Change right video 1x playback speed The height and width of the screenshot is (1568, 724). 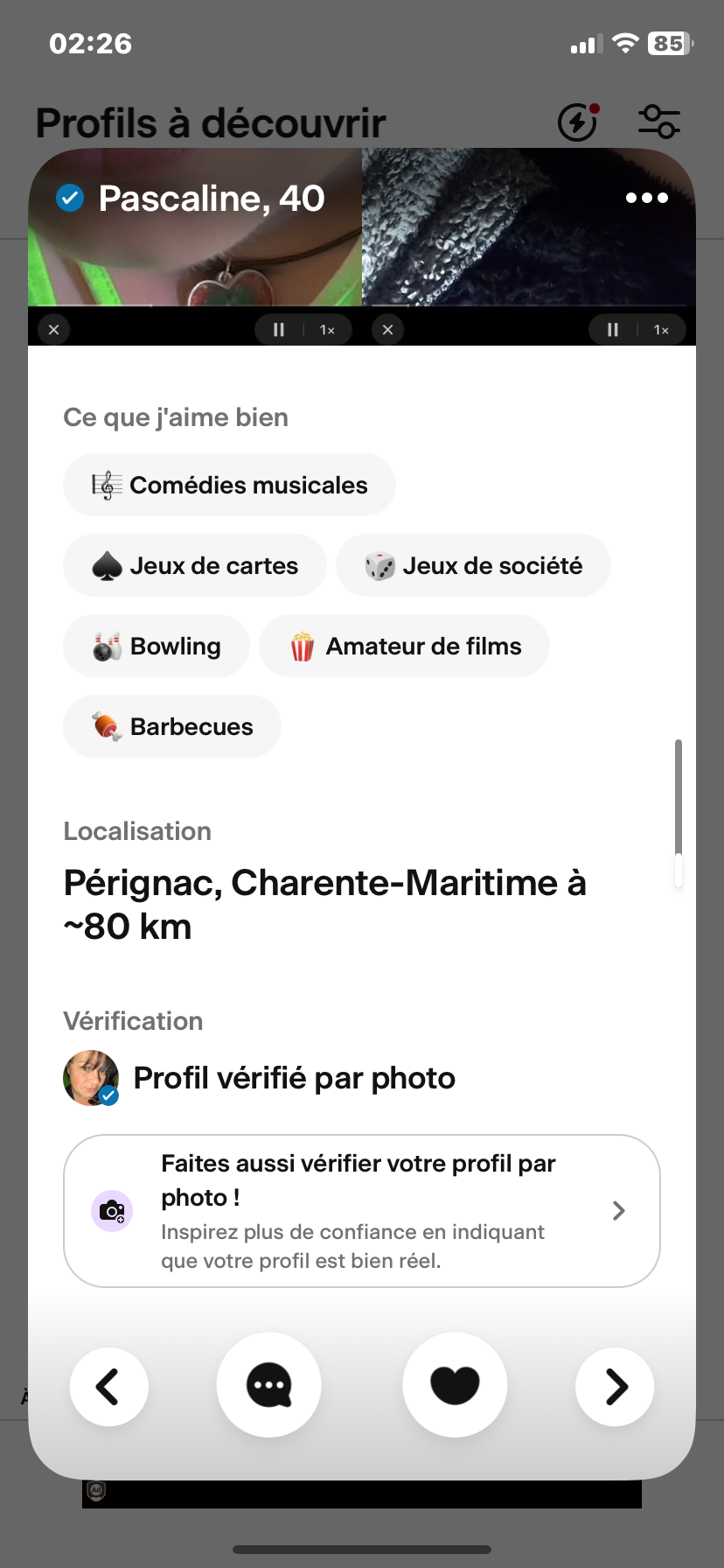tap(661, 330)
